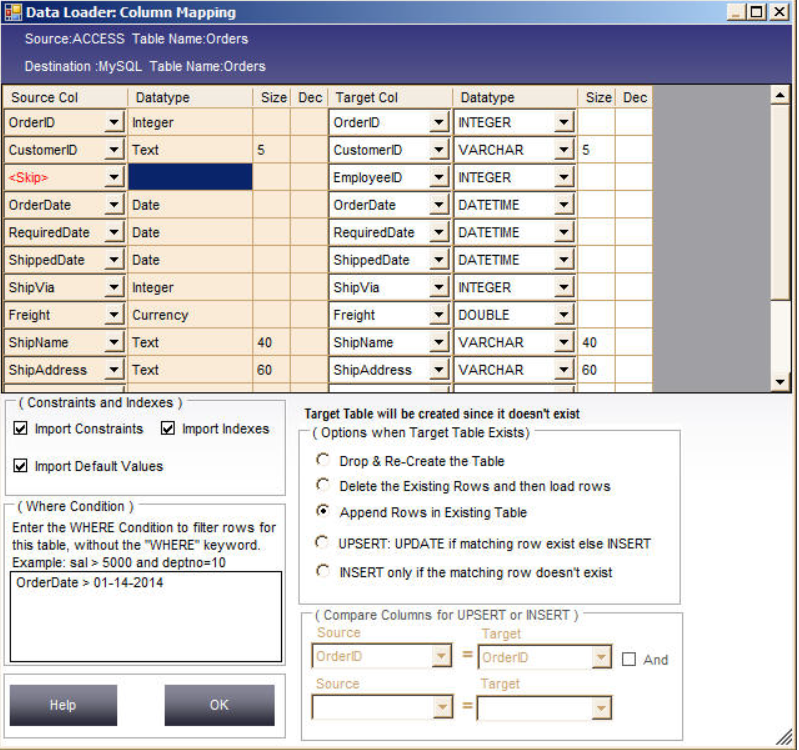Expand the <Skip> source column dropdown
The image size is (799, 750).
tap(114, 177)
